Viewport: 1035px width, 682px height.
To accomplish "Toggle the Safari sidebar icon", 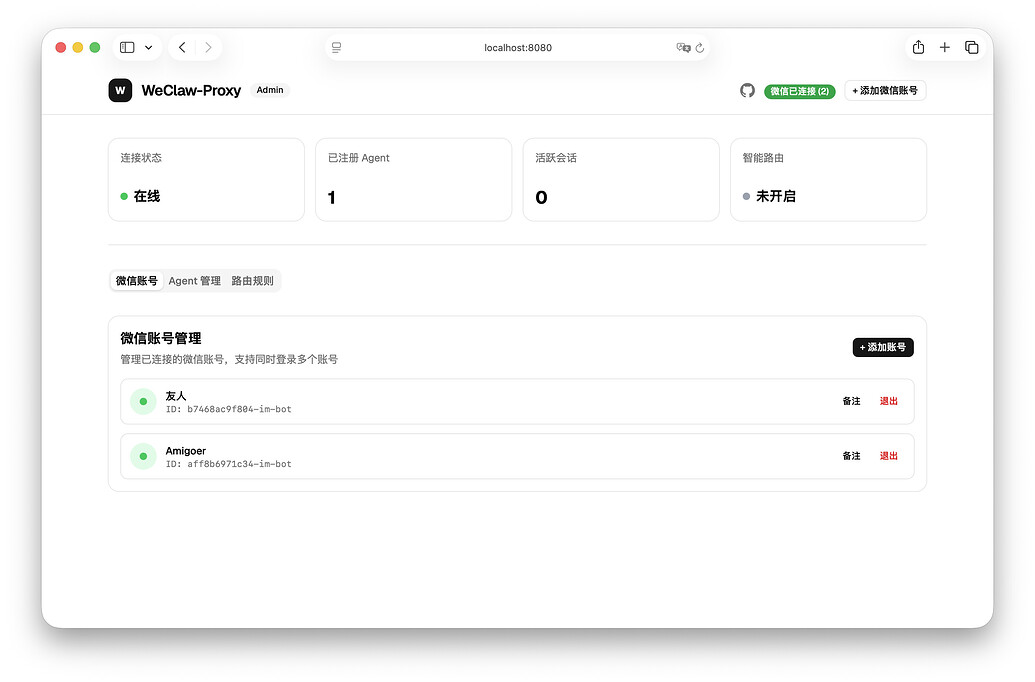I will pyautogui.click(x=127, y=48).
